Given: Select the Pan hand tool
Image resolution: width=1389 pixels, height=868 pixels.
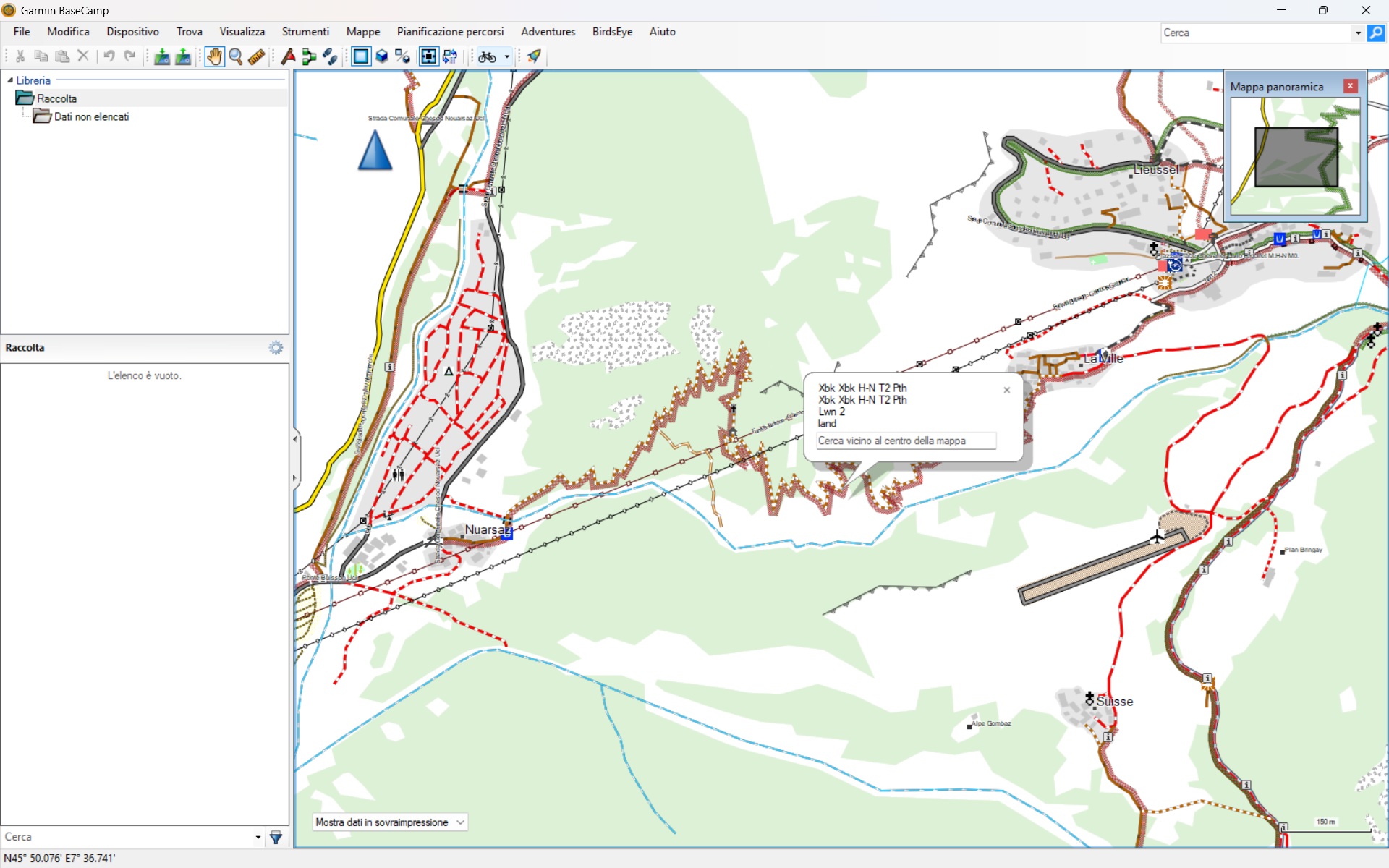Looking at the screenshot, I should click(x=214, y=56).
